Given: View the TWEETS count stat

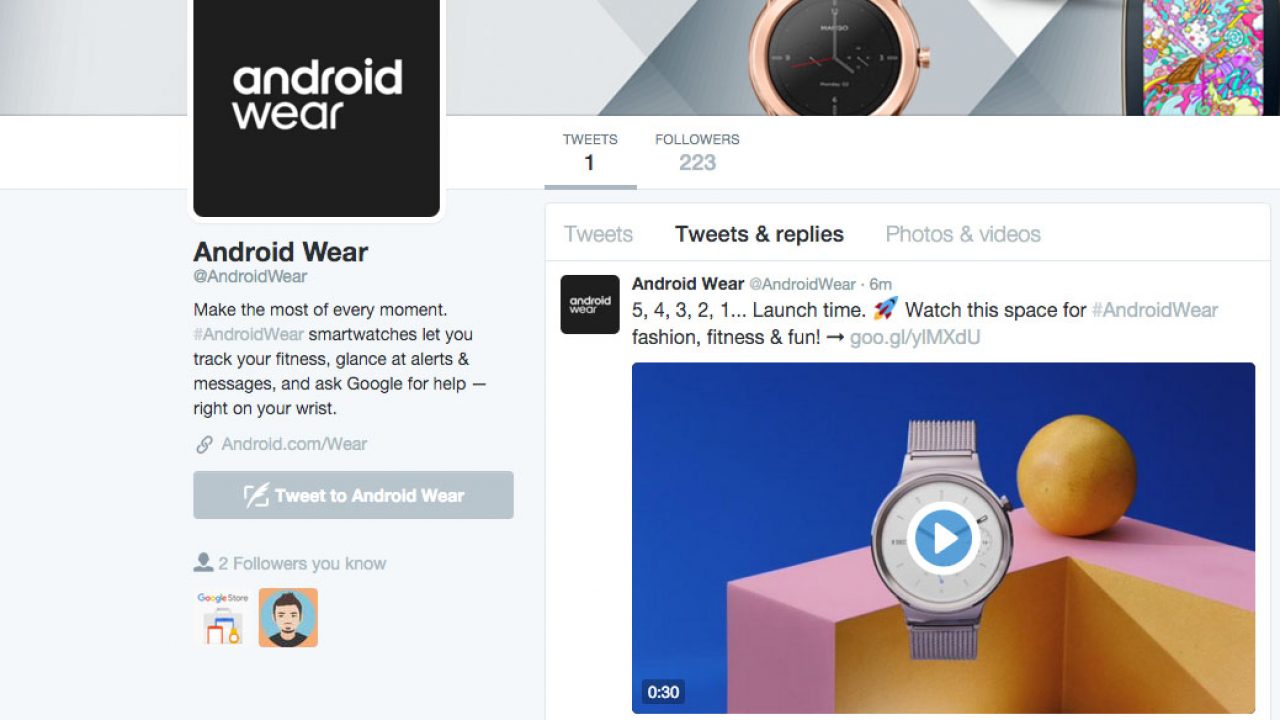Looking at the screenshot, I should pos(590,152).
